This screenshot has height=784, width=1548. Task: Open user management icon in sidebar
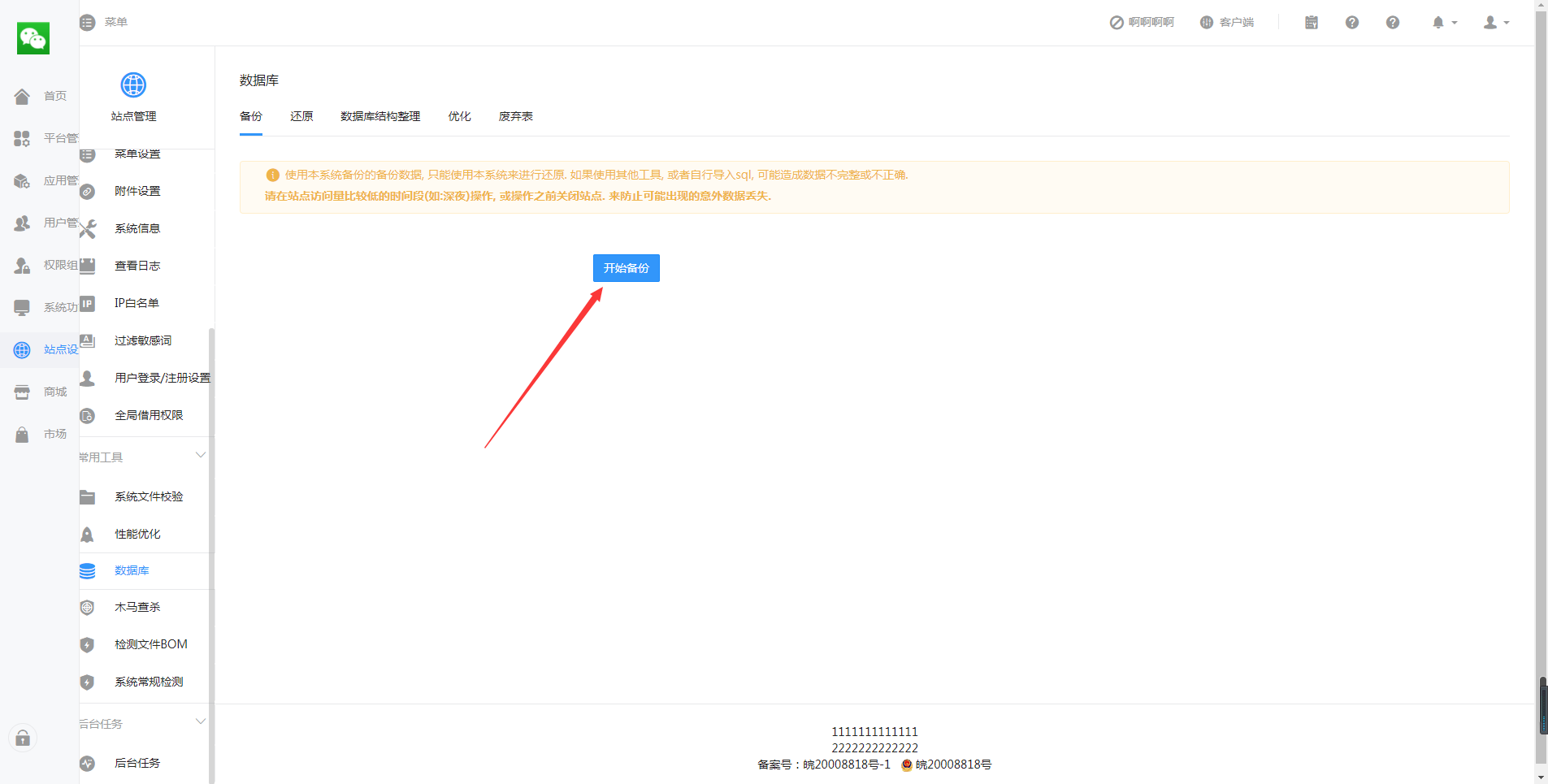tap(22, 223)
